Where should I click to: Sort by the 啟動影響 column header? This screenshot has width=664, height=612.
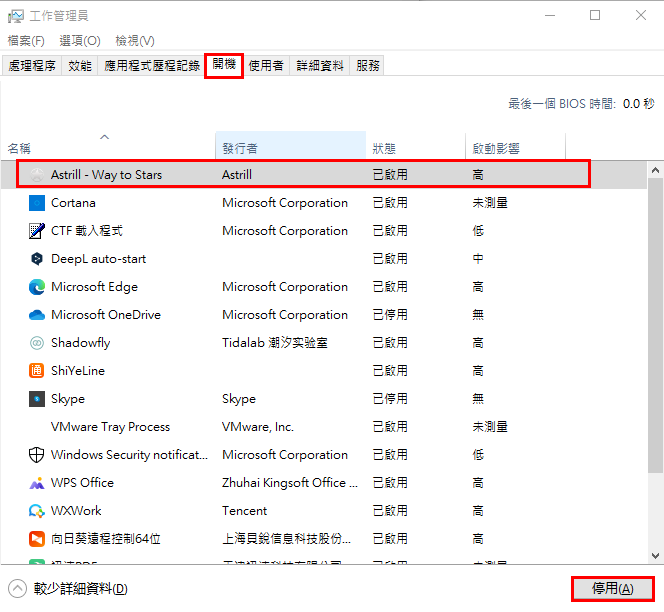point(515,145)
